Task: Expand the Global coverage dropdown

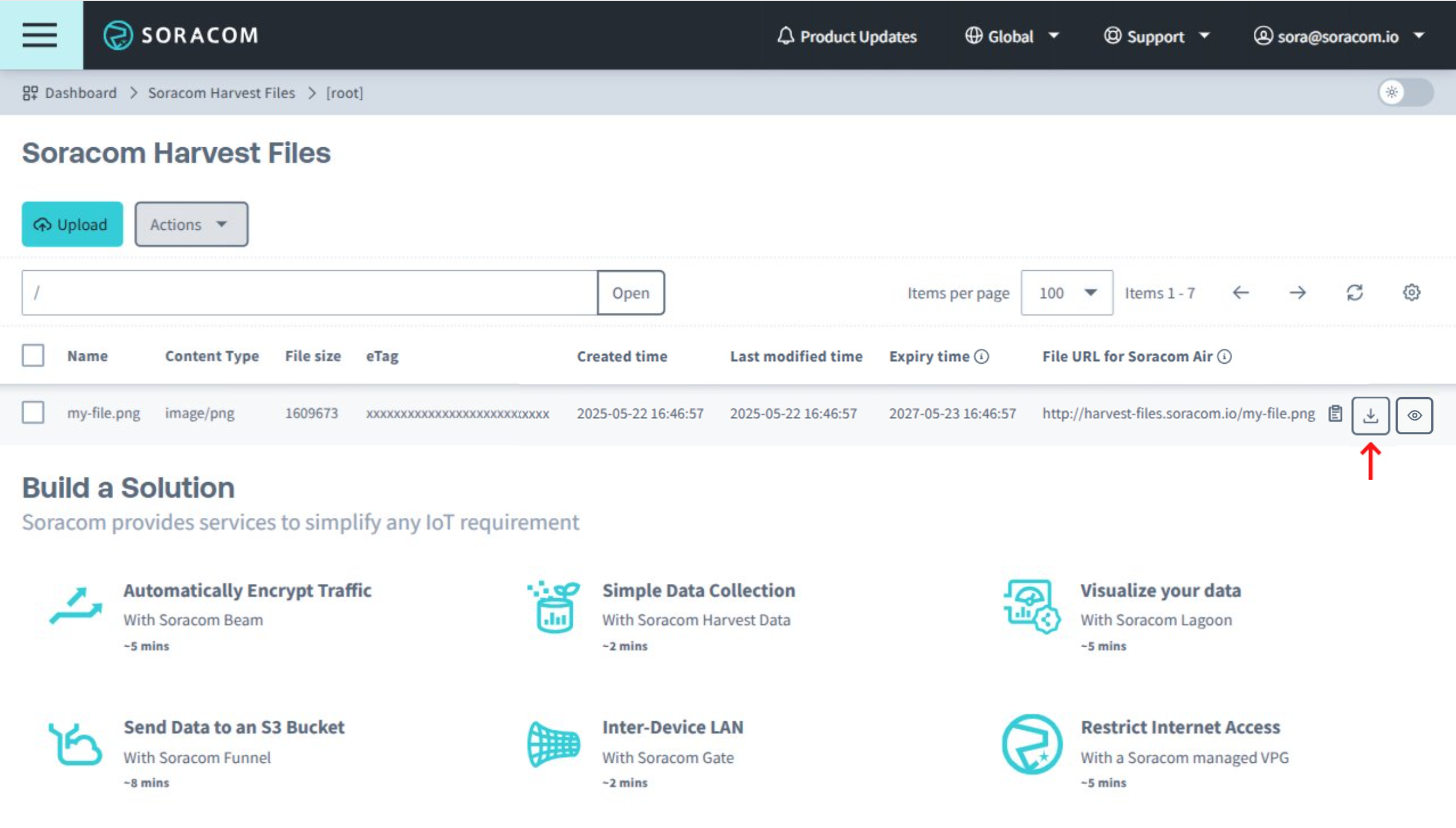Action: 1012,36
